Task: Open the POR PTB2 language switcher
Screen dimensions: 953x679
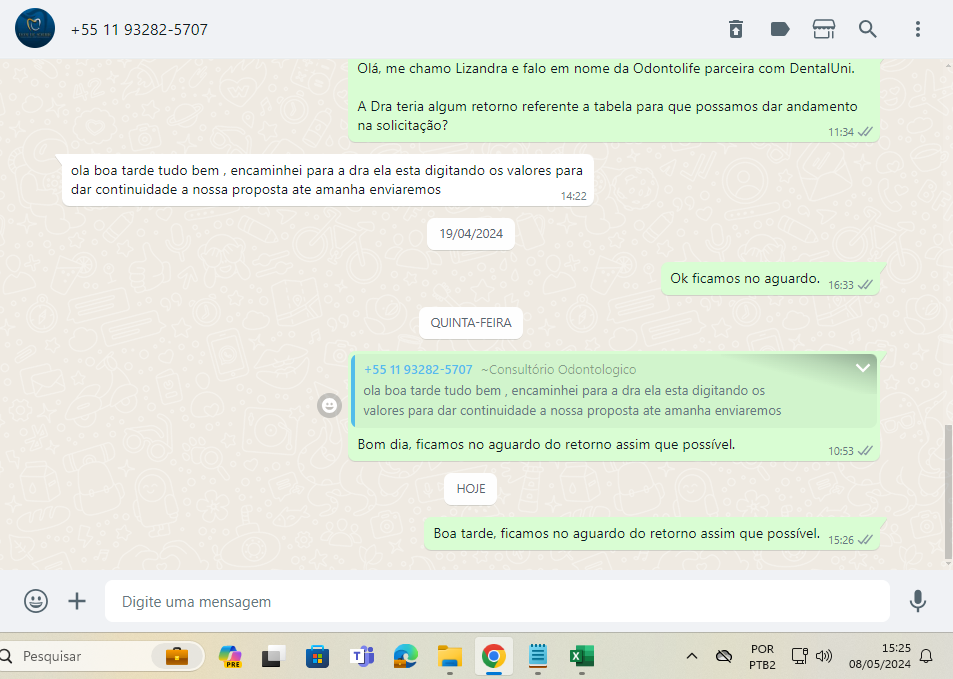Action: click(762, 657)
